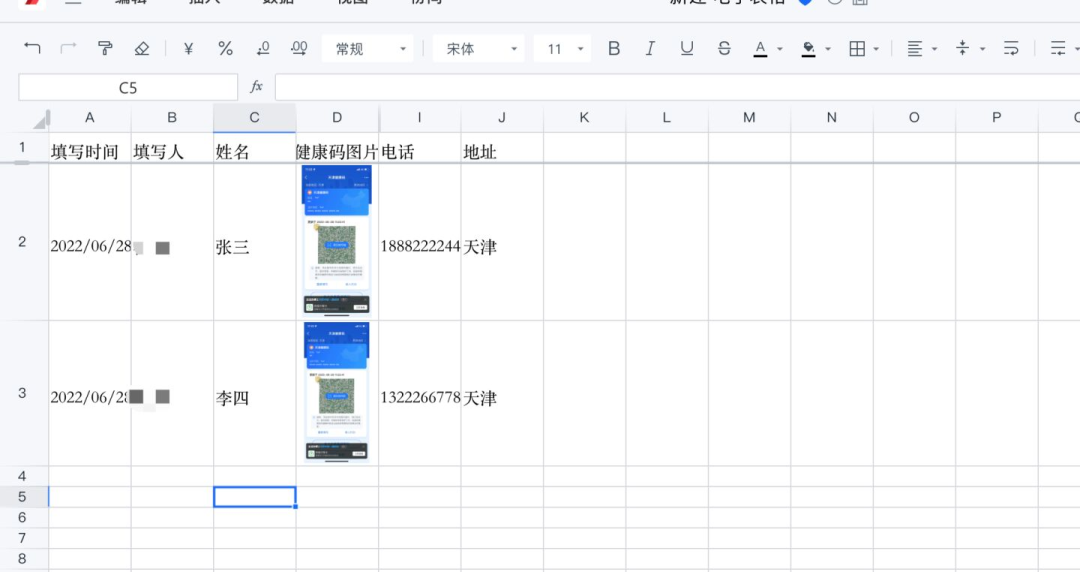
Task: Open horizontal alignment dropdown arrow
Action: pos(935,49)
